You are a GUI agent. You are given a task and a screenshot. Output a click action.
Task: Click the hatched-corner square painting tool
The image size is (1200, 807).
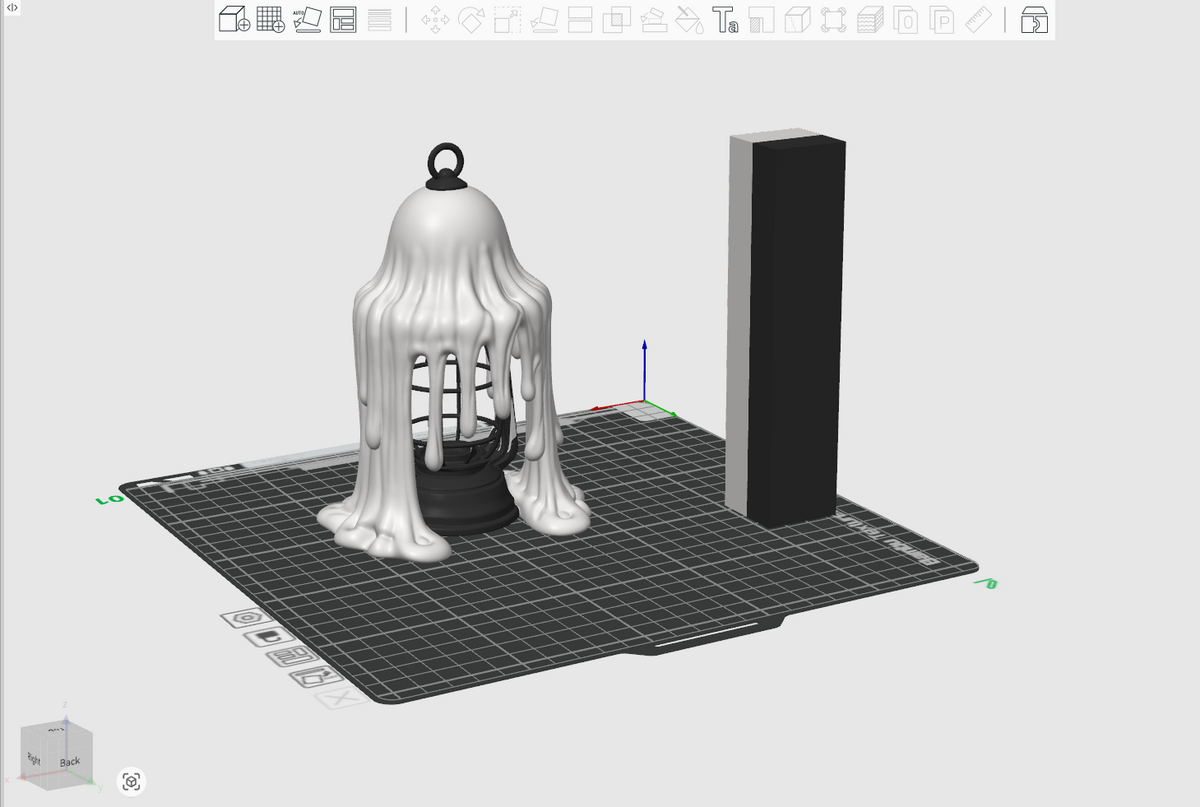[762, 19]
